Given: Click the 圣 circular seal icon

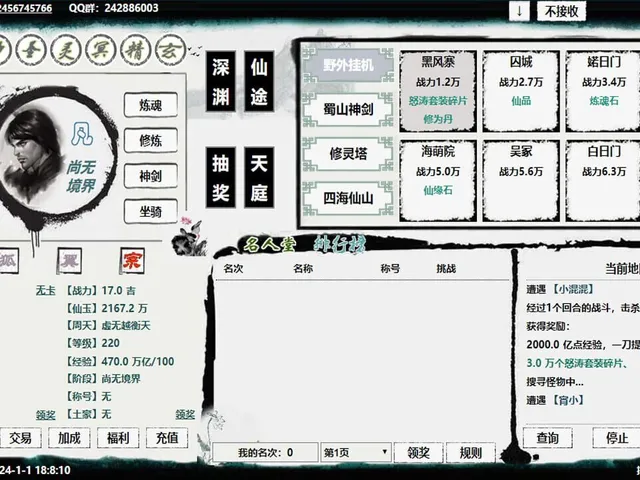Looking at the screenshot, I should [x=31, y=51].
